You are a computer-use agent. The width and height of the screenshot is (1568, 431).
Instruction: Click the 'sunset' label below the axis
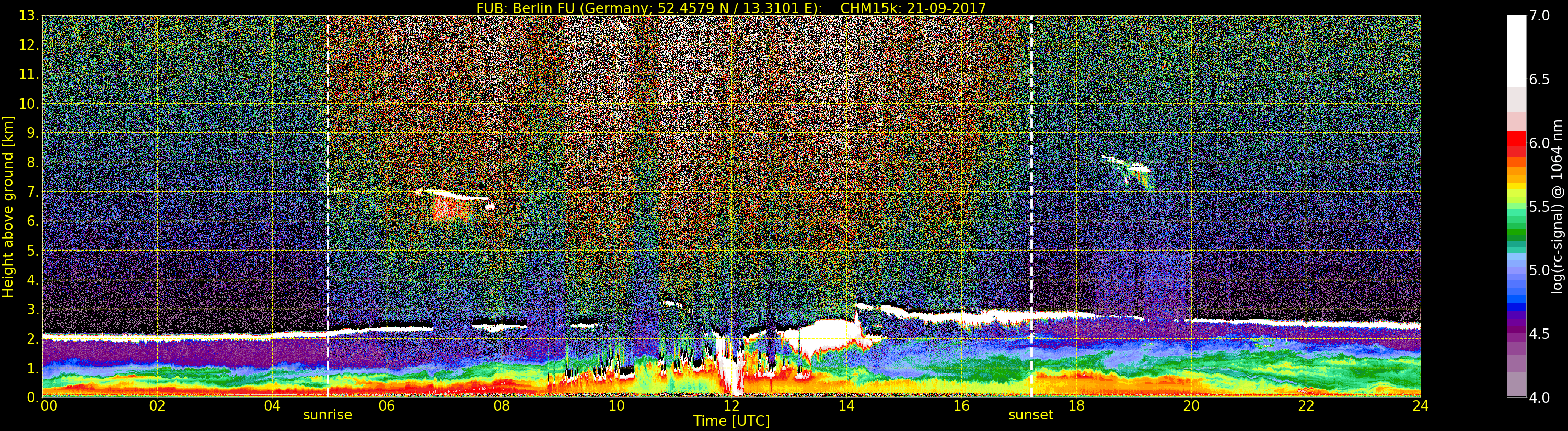1030,415
